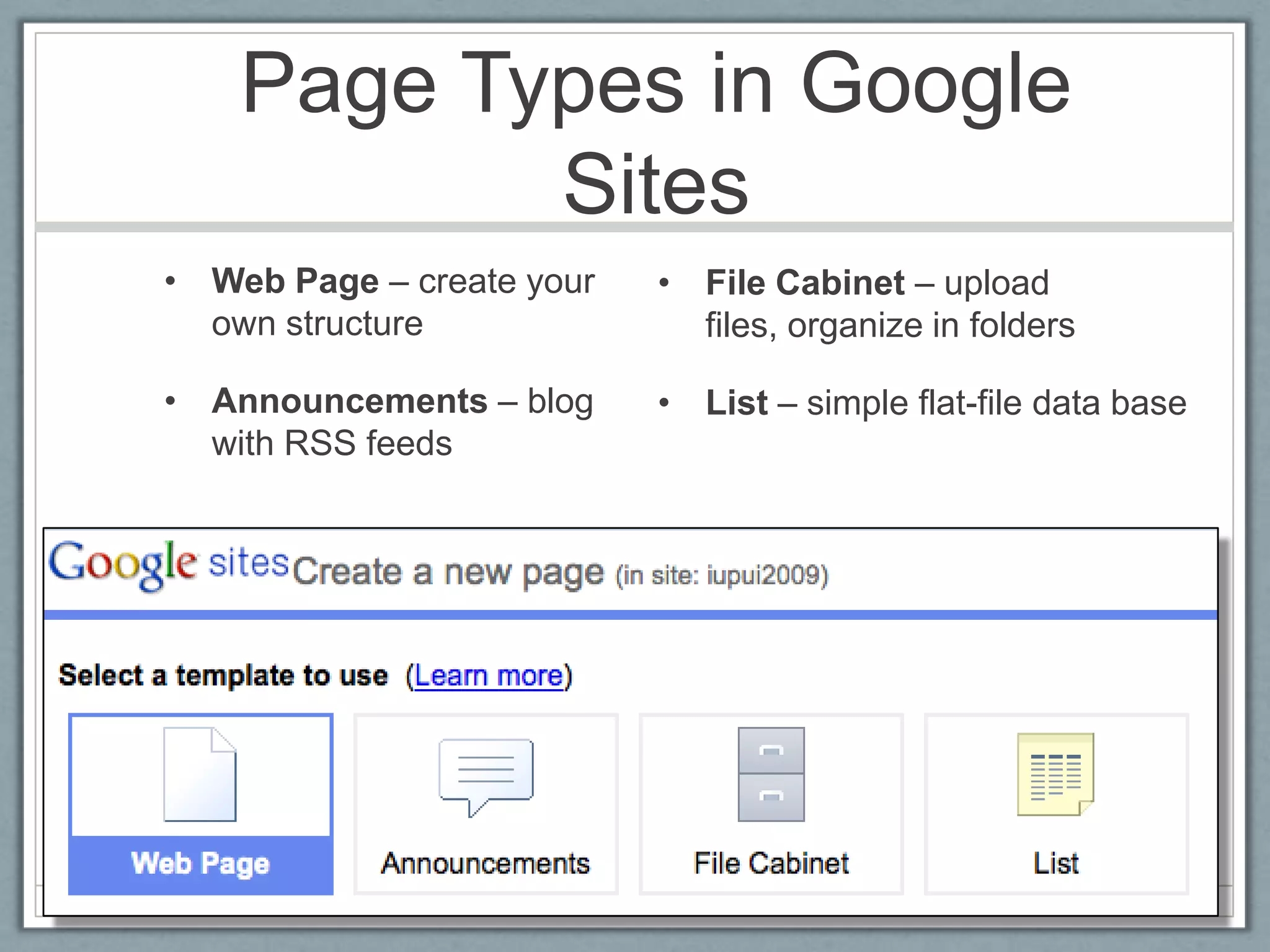Click the Google logo
Viewport: 1270px width, 952px height.
point(123,563)
